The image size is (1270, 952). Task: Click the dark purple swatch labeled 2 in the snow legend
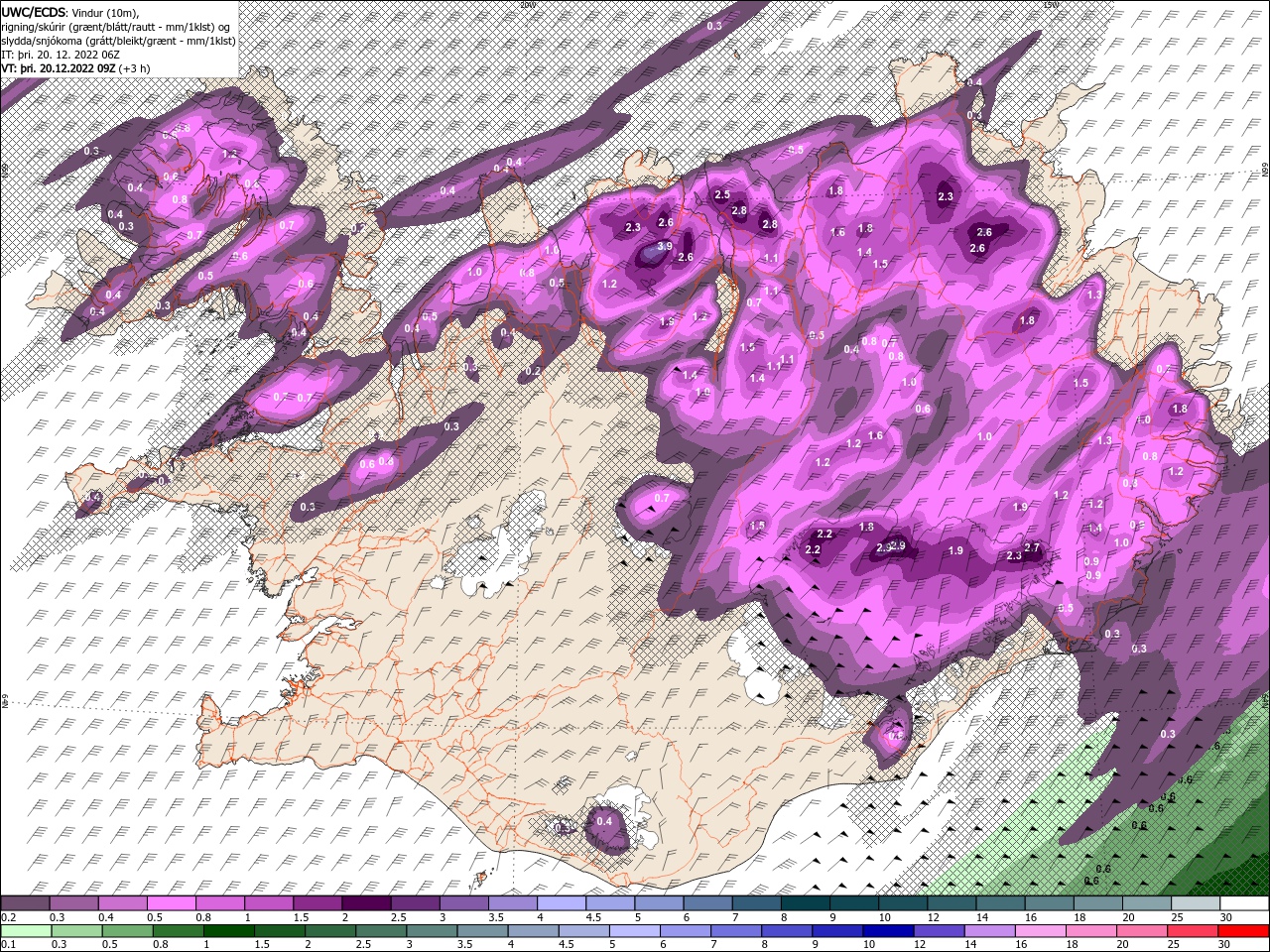[x=366, y=903]
